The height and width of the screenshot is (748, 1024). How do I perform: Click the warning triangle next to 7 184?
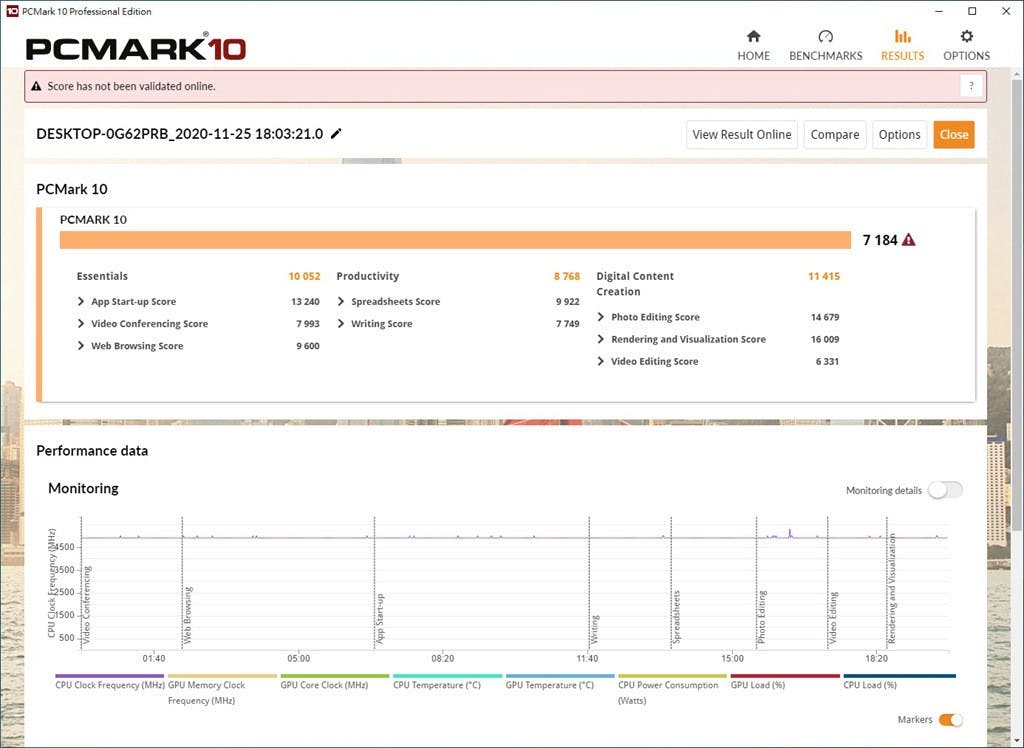(908, 240)
